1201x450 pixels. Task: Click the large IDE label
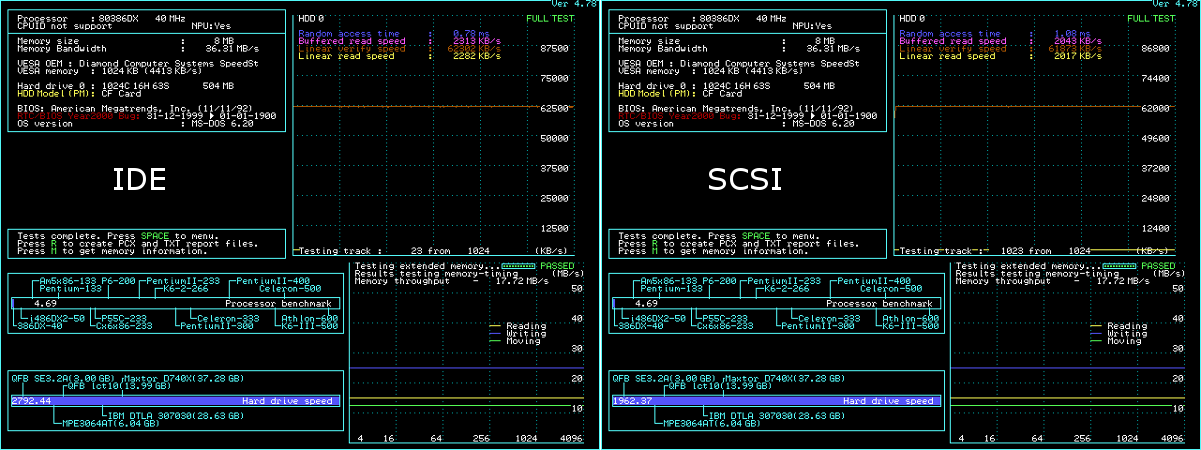pyautogui.click(x=139, y=180)
